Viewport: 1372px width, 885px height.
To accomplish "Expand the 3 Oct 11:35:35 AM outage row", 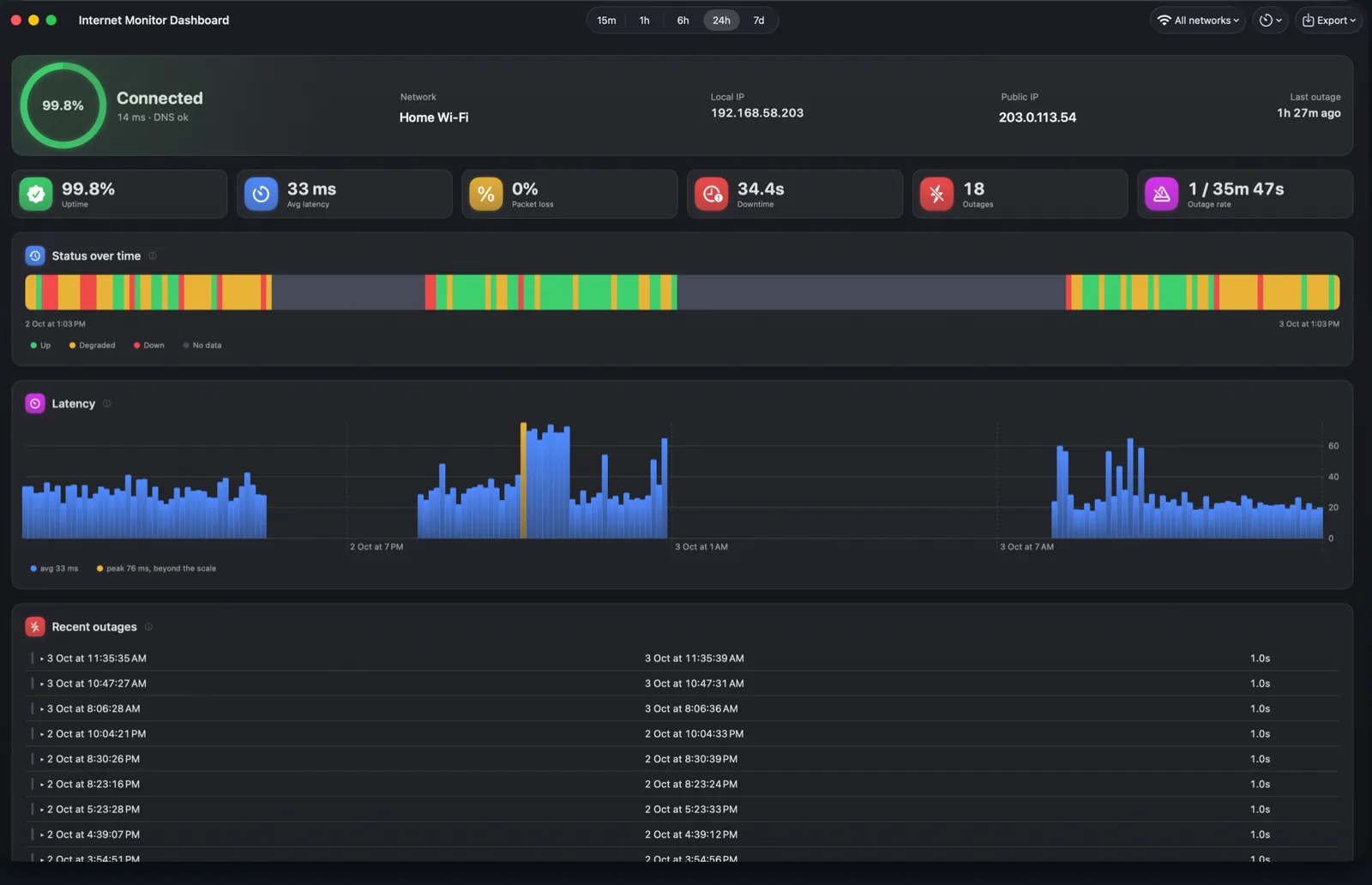I will [42, 659].
